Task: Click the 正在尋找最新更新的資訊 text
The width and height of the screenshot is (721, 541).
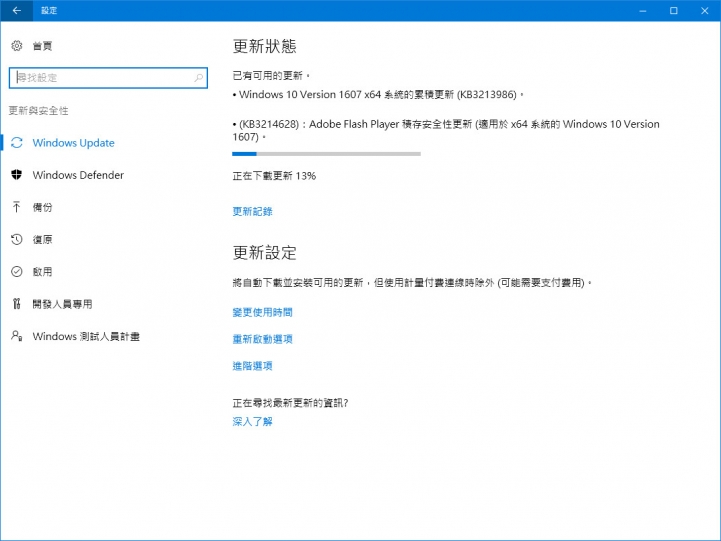Action: (x=290, y=403)
